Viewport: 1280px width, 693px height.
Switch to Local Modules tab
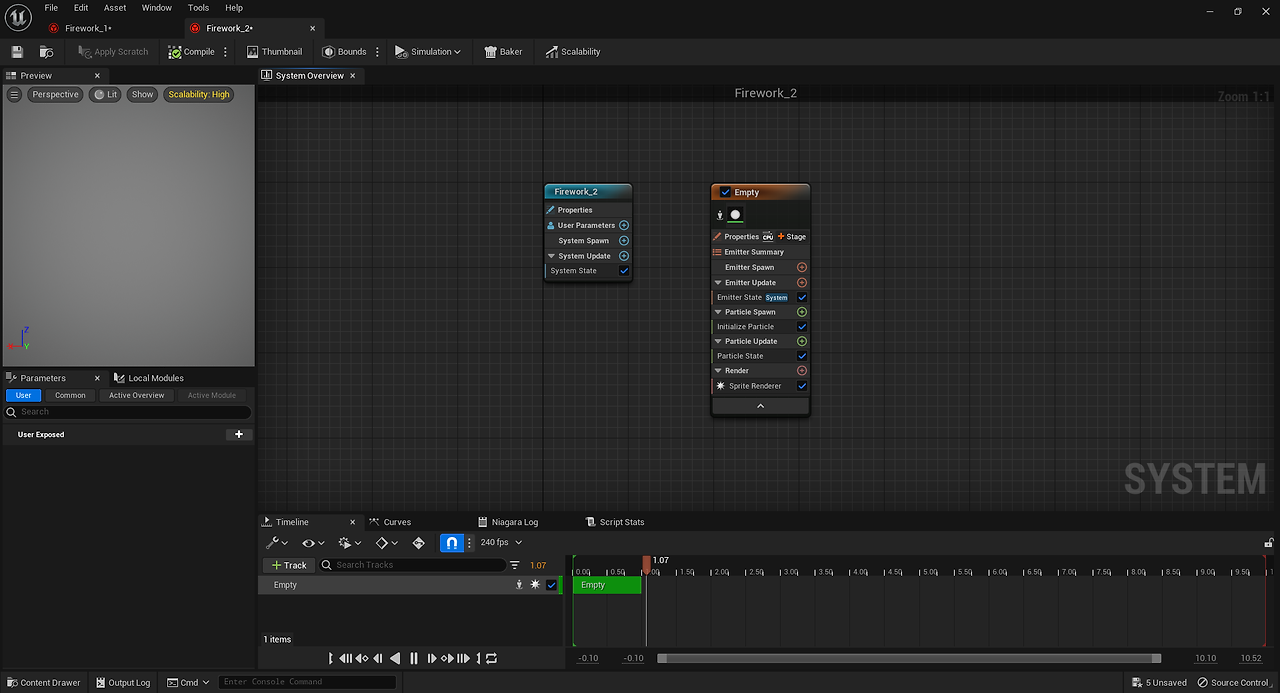tap(155, 378)
